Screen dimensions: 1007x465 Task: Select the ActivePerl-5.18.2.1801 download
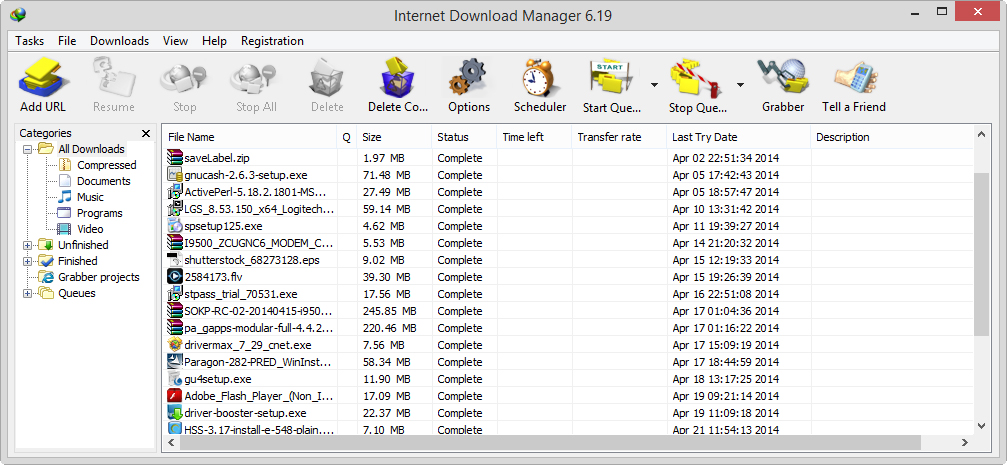(x=568, y=191)
